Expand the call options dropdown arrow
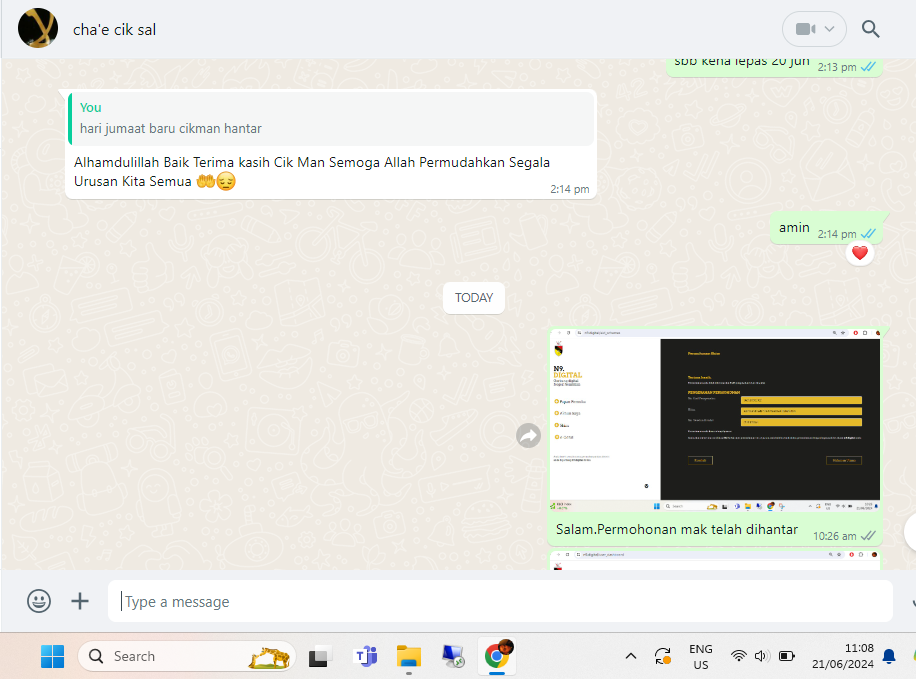916x679 pixels. (830, 29)
